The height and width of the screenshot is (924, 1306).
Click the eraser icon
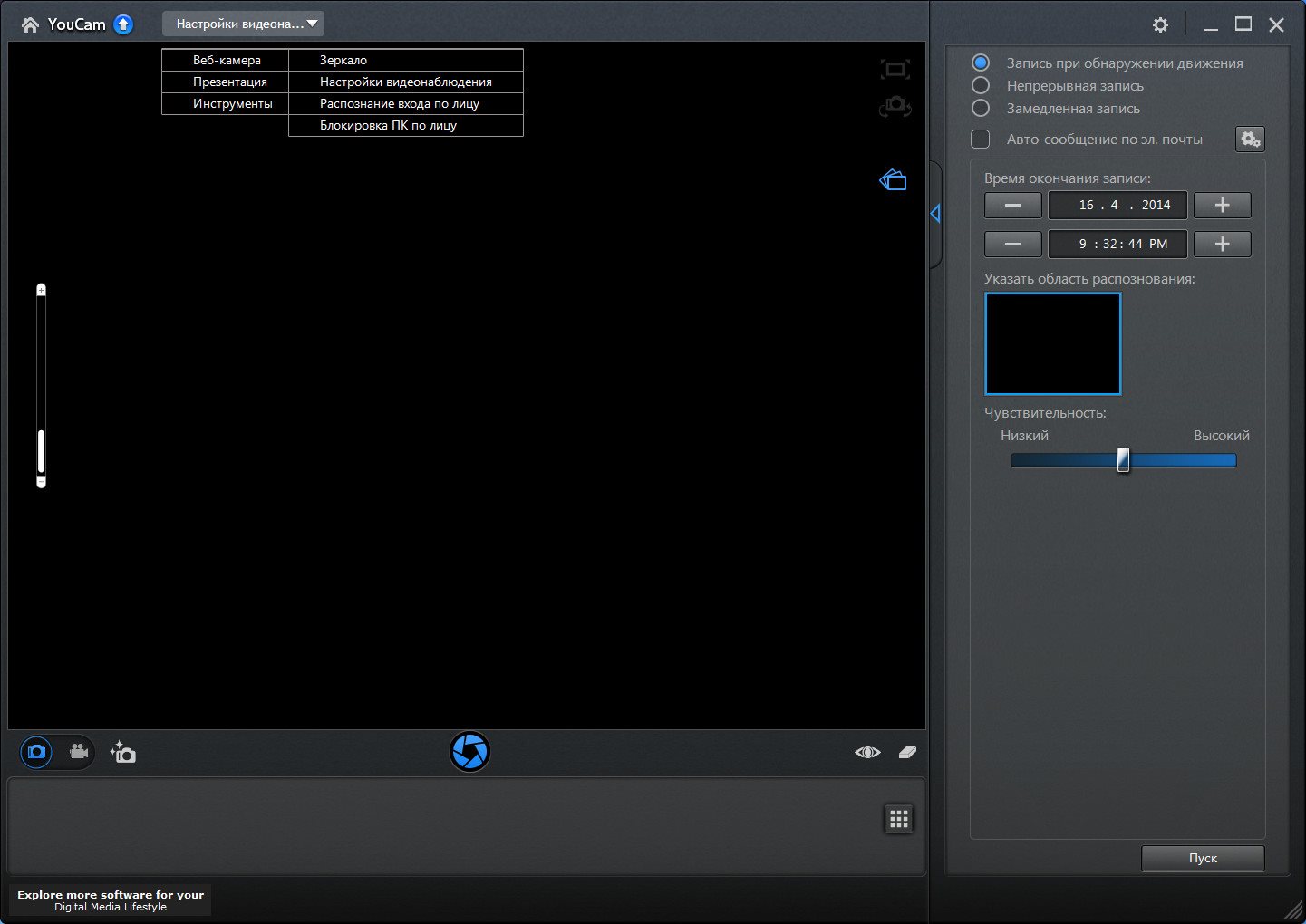click(x=907, y=752)
